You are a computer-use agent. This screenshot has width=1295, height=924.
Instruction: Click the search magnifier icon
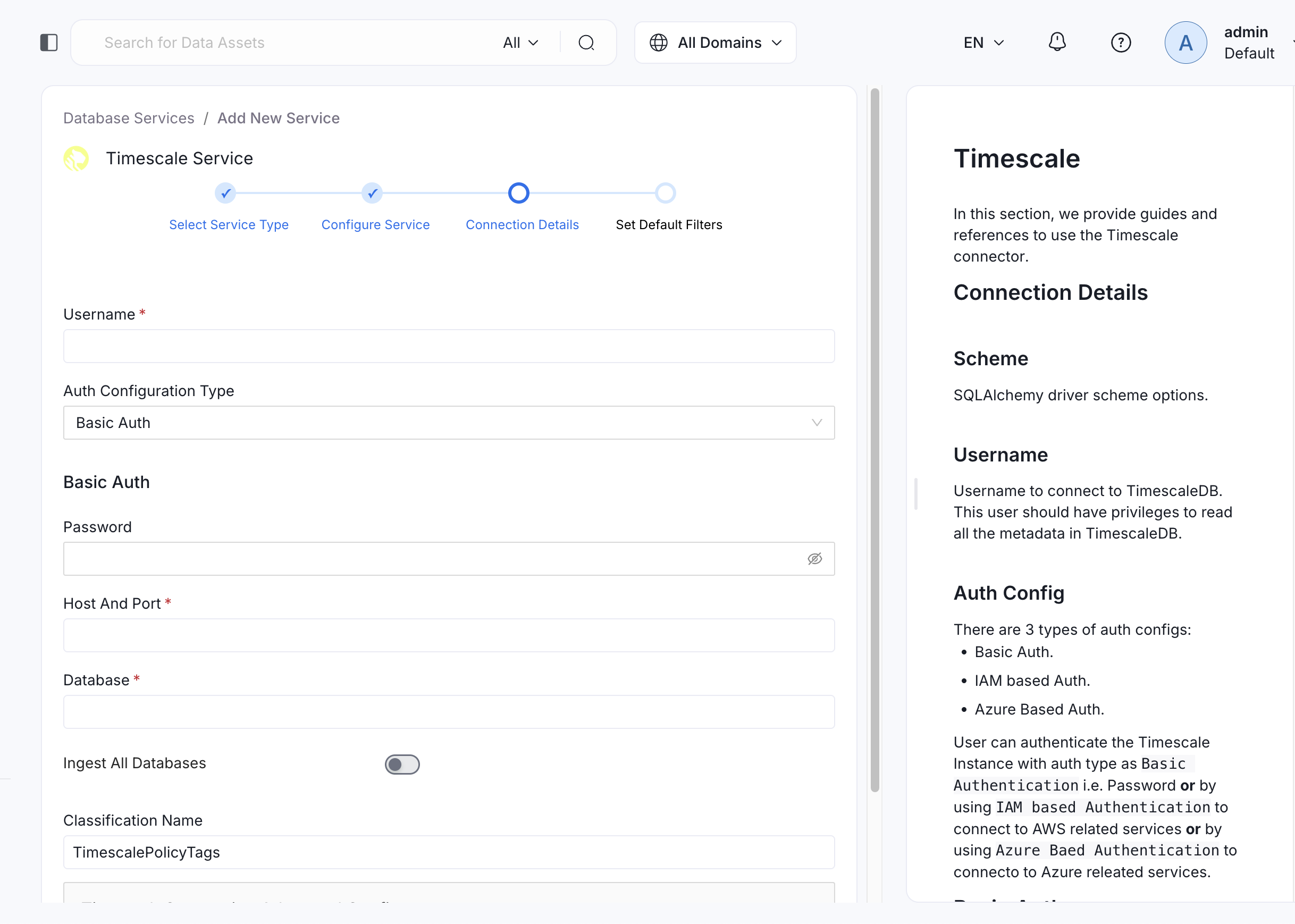point(586,42)
